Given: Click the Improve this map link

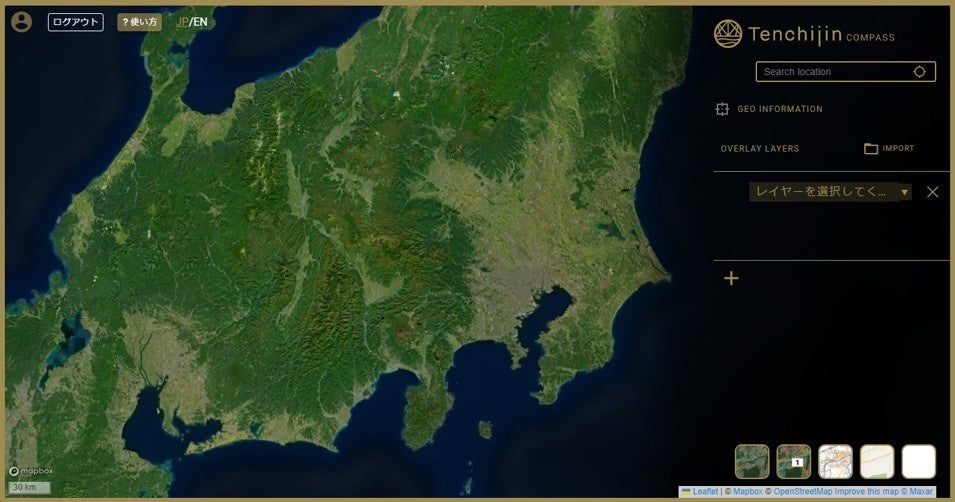Looking at the screenshot, I should 867,491.
